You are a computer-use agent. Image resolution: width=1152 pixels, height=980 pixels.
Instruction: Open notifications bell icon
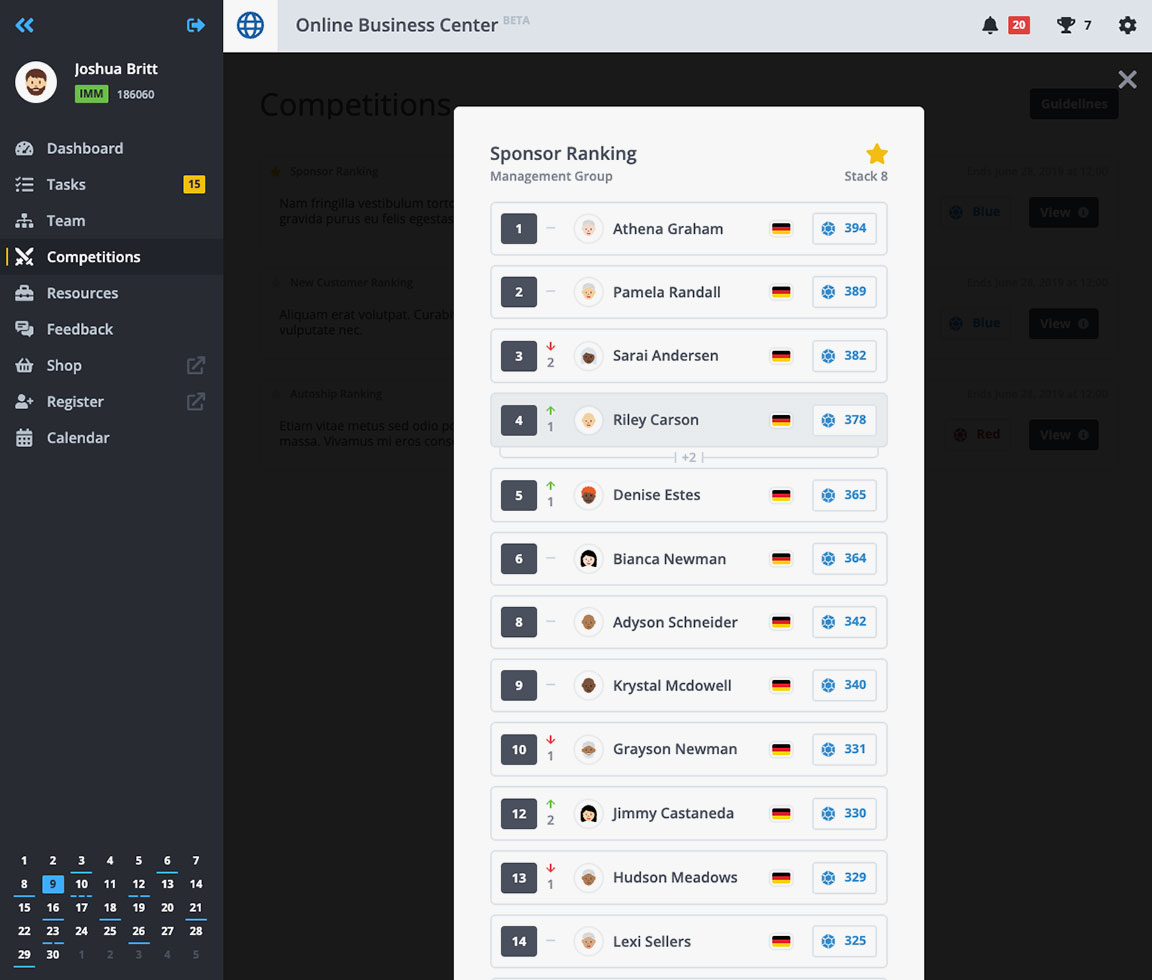coord(990,26)
